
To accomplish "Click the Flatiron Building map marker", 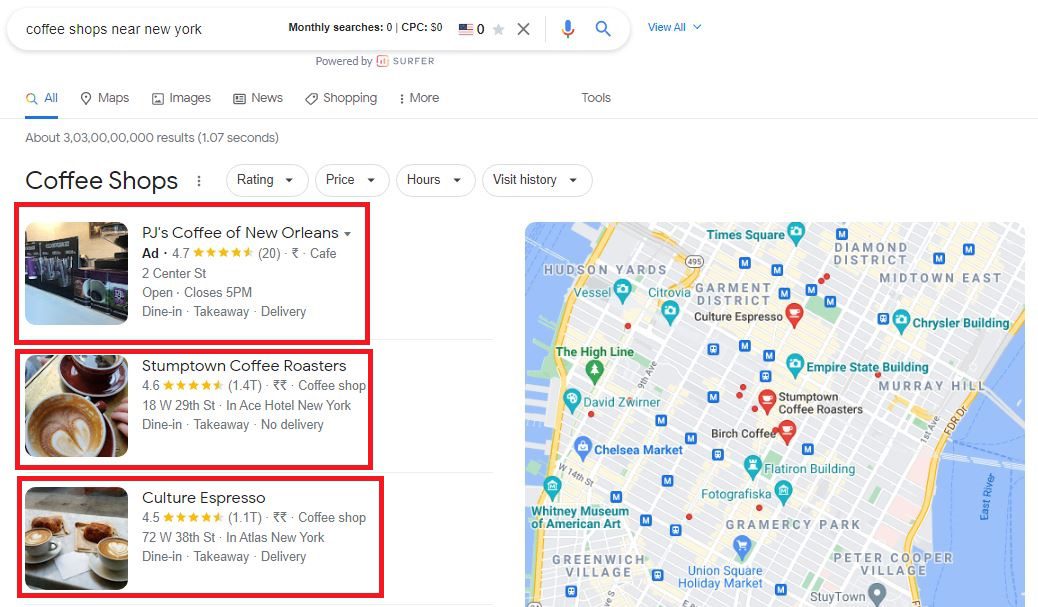I will point(752,466).
